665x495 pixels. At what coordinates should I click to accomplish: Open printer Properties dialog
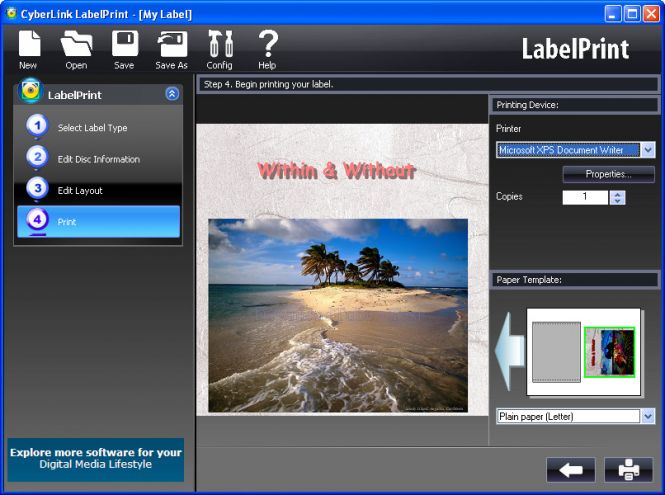(609, 174)
